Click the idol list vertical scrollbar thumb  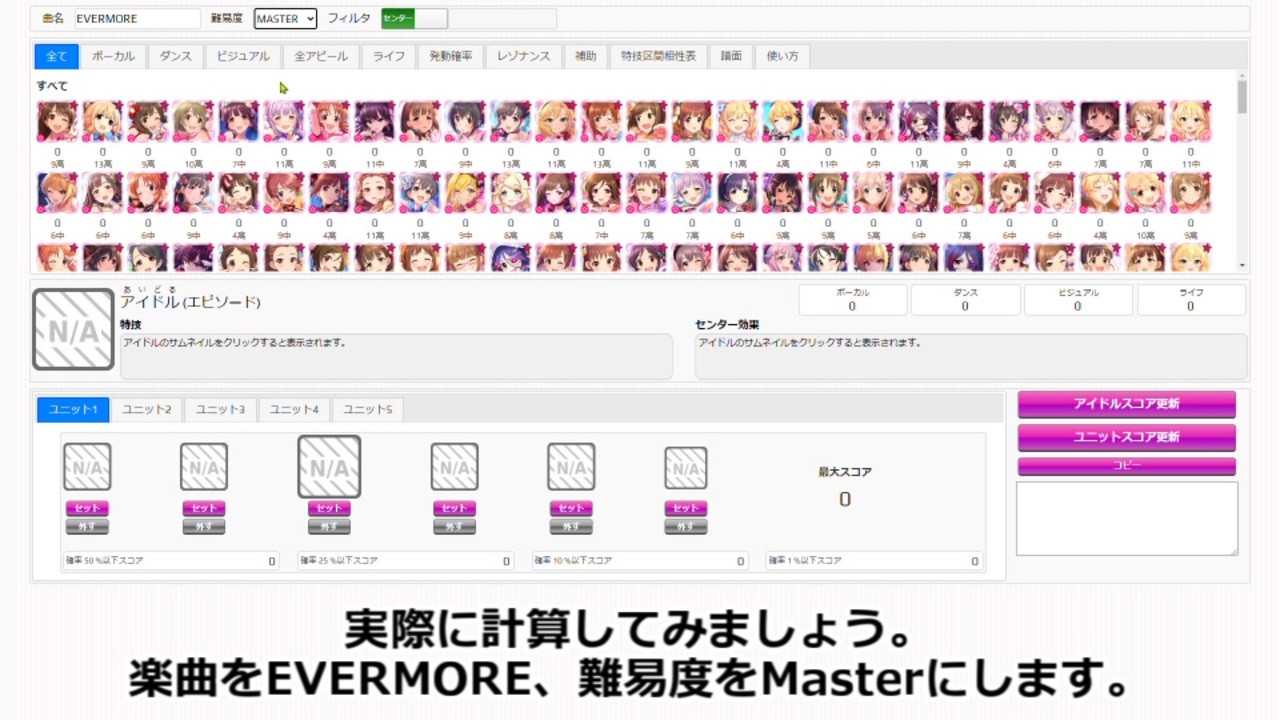pos(1242,97)
